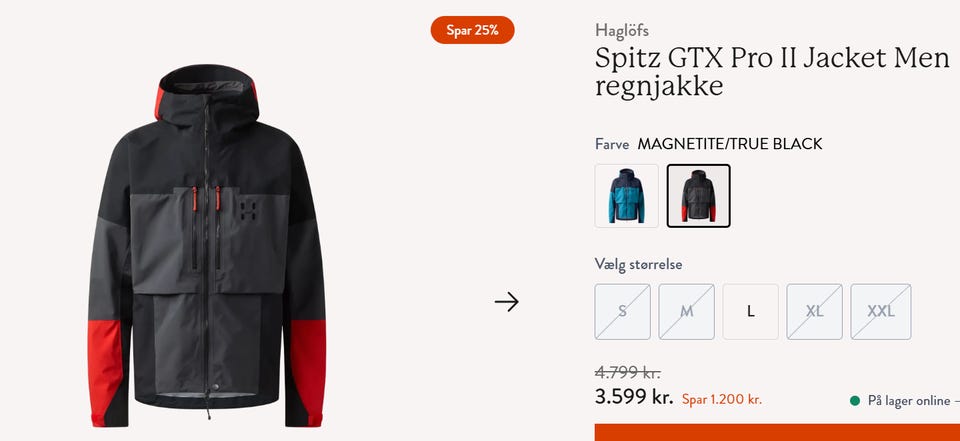Click the Spar 25% discount badge
The height and width of the screenshot is (441, 960).
pos(472,30)
